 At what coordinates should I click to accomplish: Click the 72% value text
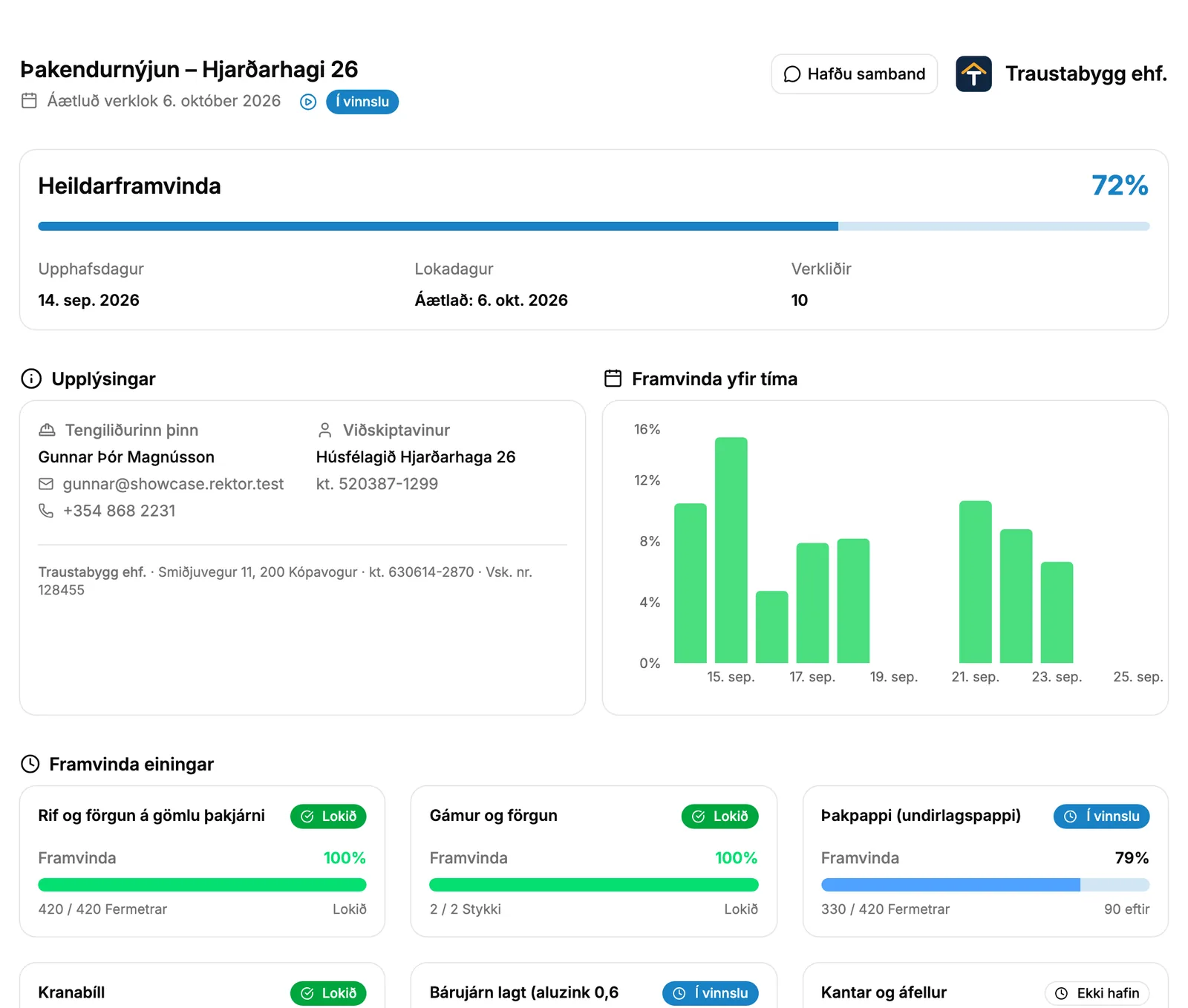(x=1120, y=186)
